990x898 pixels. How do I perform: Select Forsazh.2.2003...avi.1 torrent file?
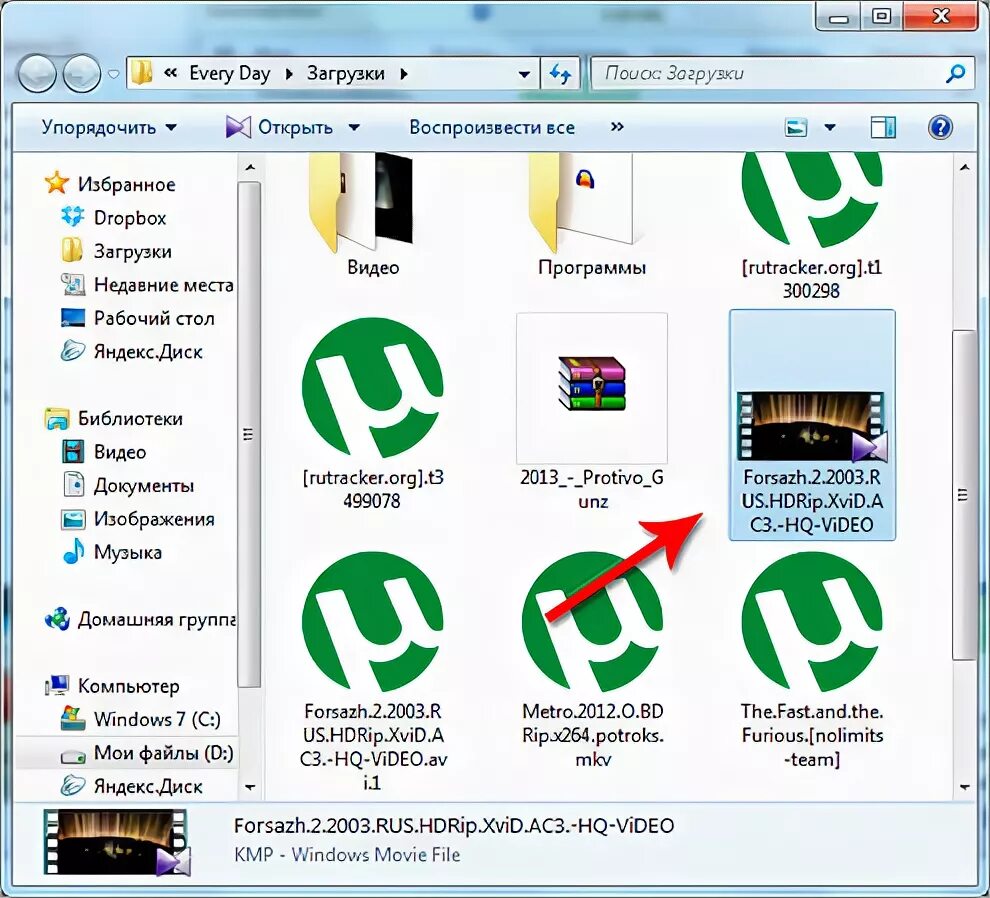pyautogui.click(x=373, y=671)
